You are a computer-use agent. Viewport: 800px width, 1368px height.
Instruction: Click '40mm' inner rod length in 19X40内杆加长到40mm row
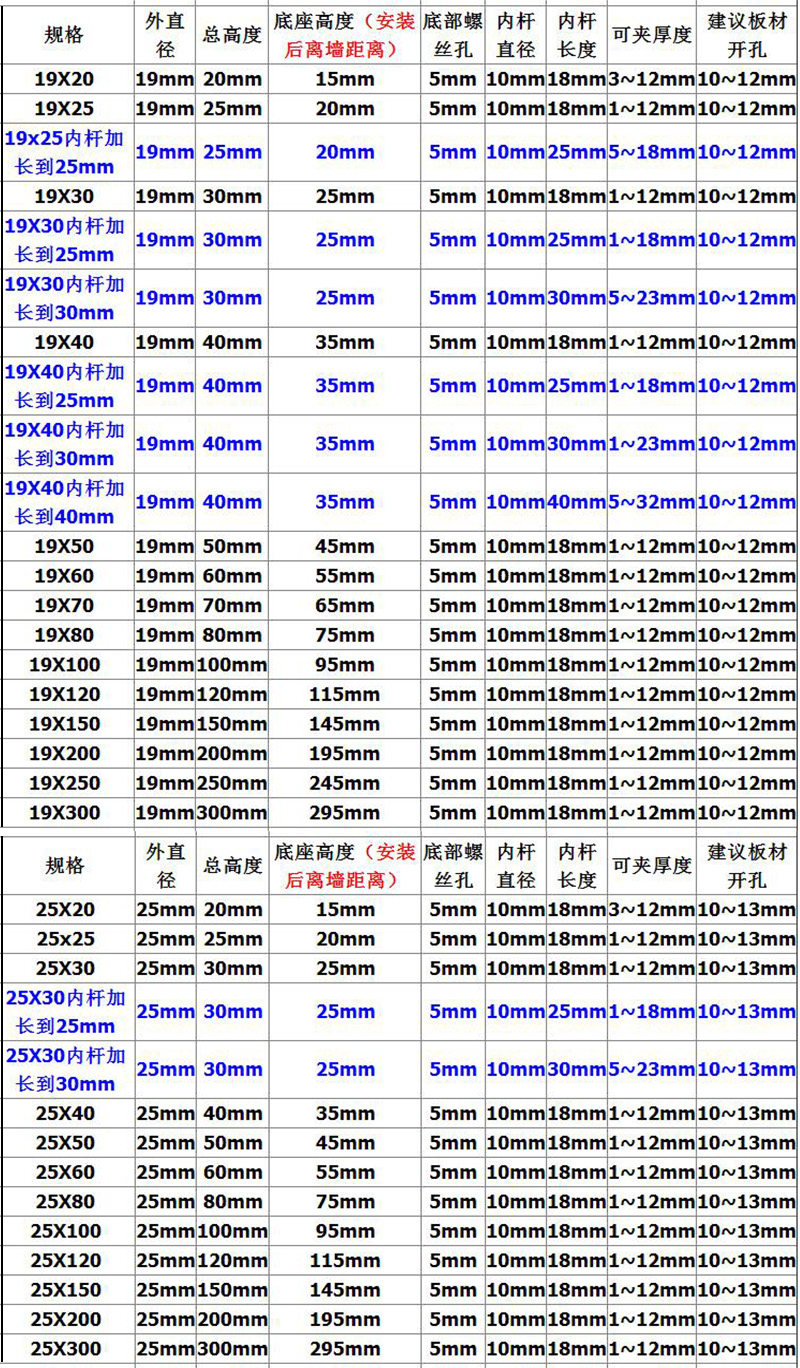click(577, 502)
